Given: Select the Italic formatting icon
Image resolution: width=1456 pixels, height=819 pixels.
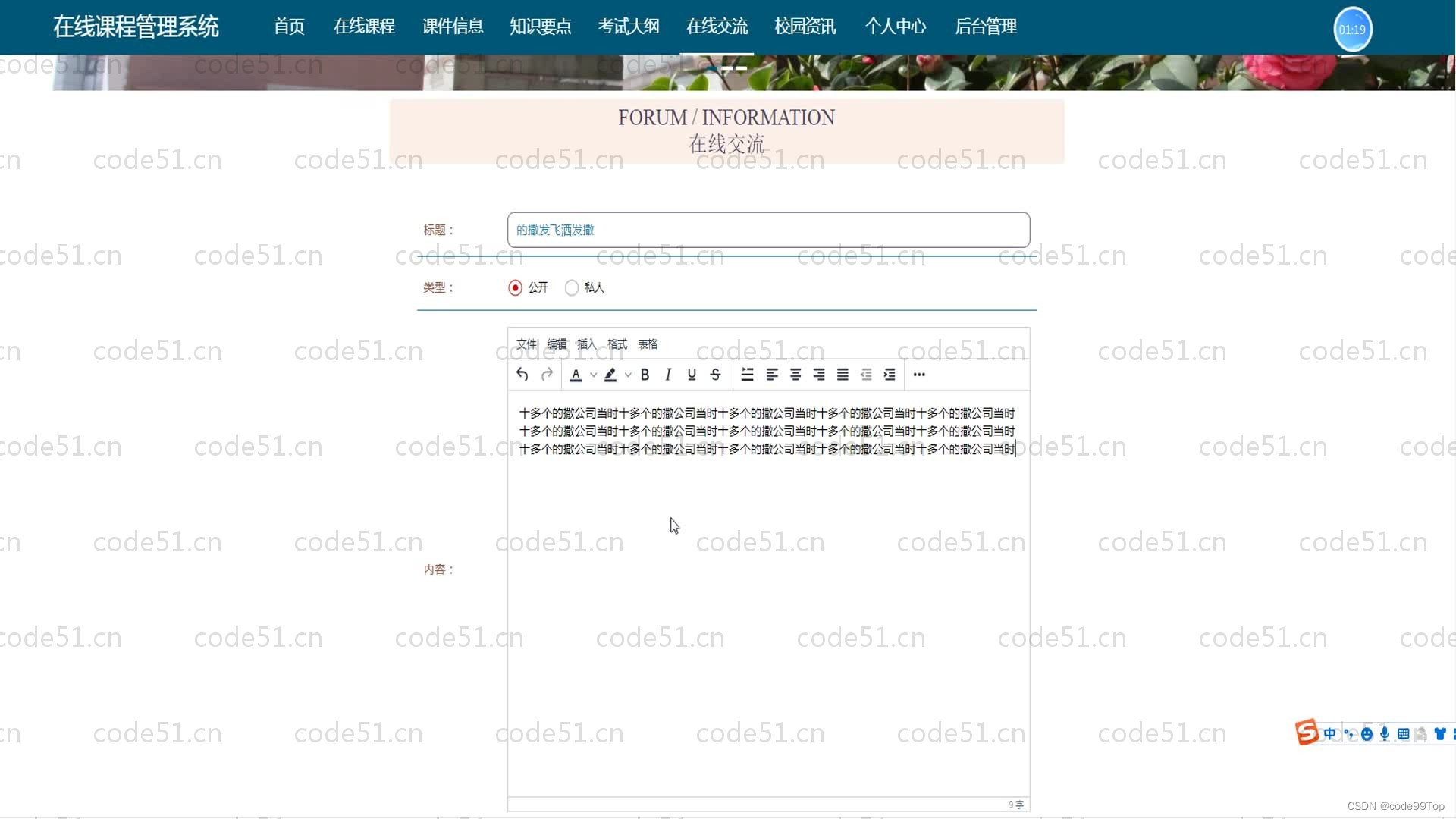Looking at the screenshot, I should (668, 374).
